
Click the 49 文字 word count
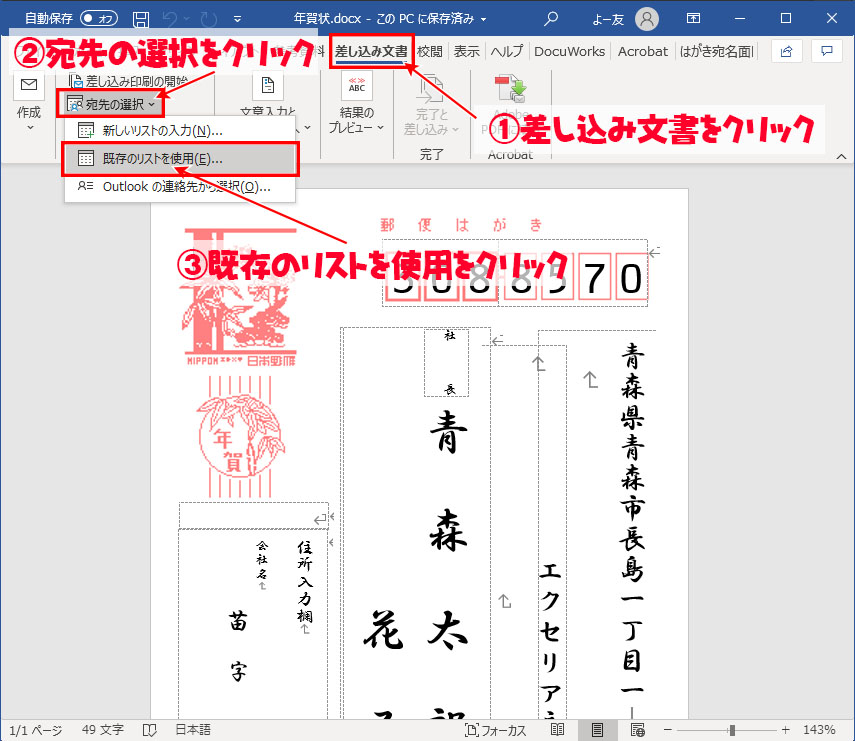pyautogui.click(x=103, y=730)
